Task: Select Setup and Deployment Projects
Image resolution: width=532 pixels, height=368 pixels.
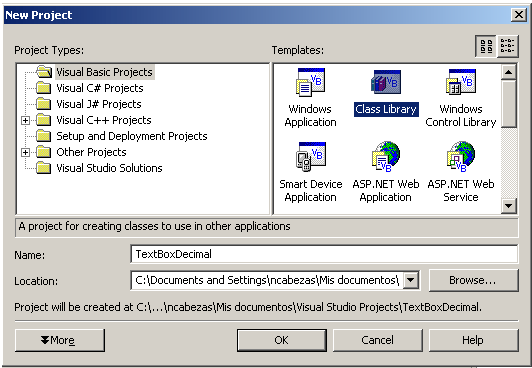Action: pos(132,136)
